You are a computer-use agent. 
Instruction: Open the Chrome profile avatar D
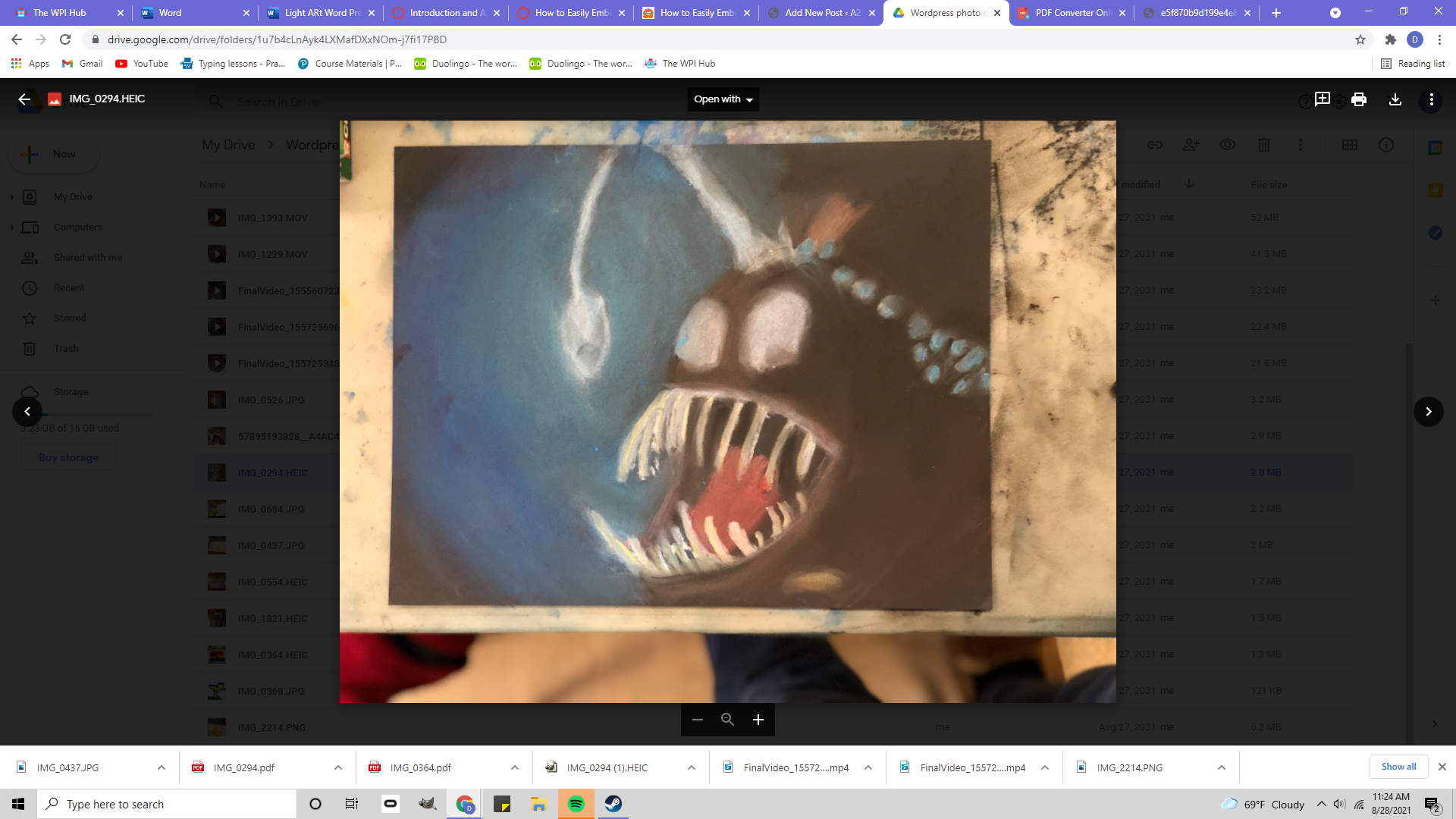click(x=1415, y=39)
